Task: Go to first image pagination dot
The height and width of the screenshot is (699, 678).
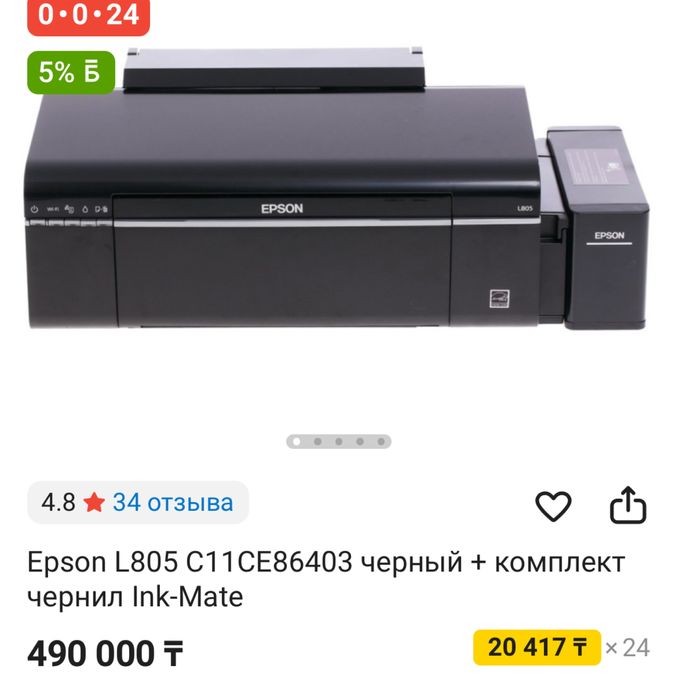Action: pos(296,442)
